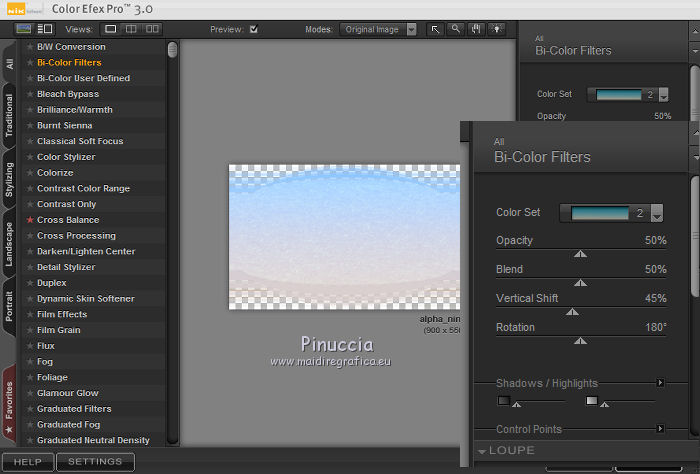Click the filter list thumbnail-view icon
This screenshot has height=474, width=700.
point(23,29)
